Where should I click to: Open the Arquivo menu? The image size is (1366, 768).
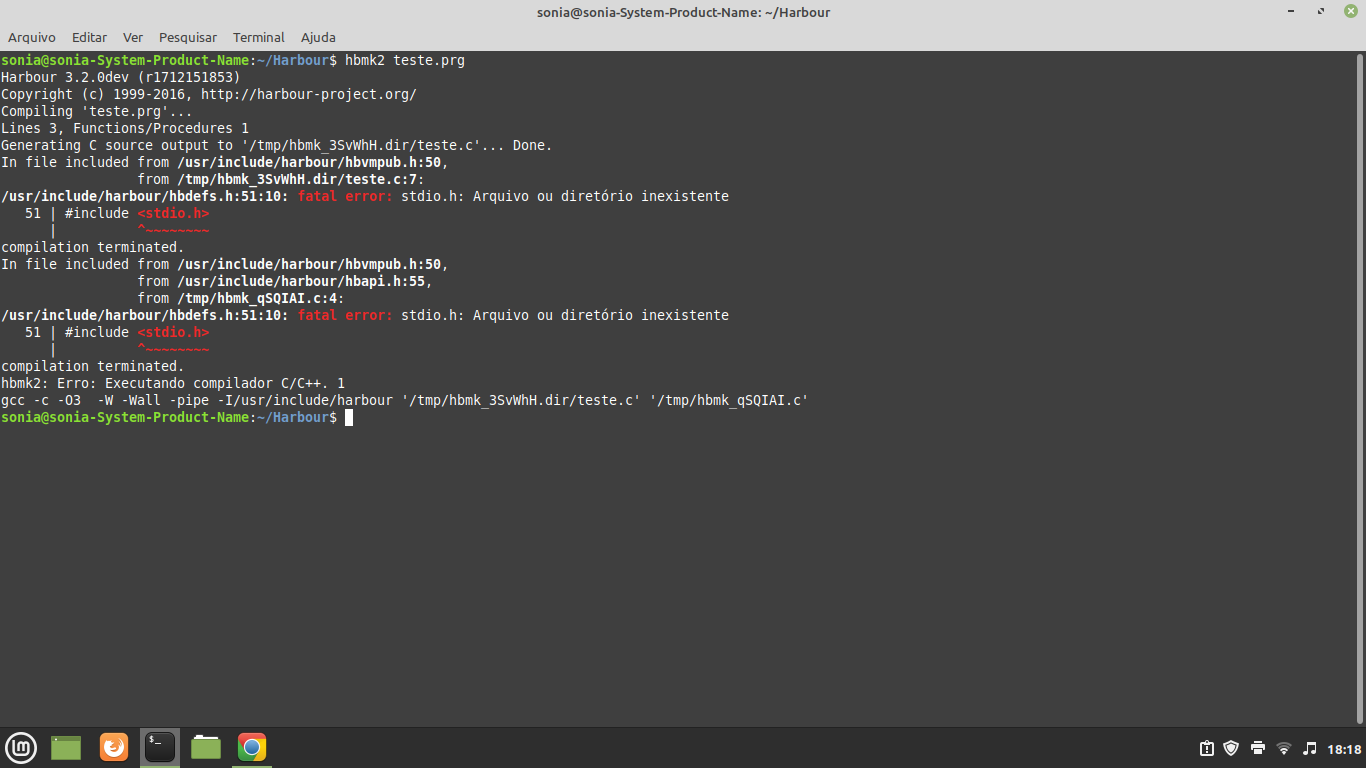32,37
